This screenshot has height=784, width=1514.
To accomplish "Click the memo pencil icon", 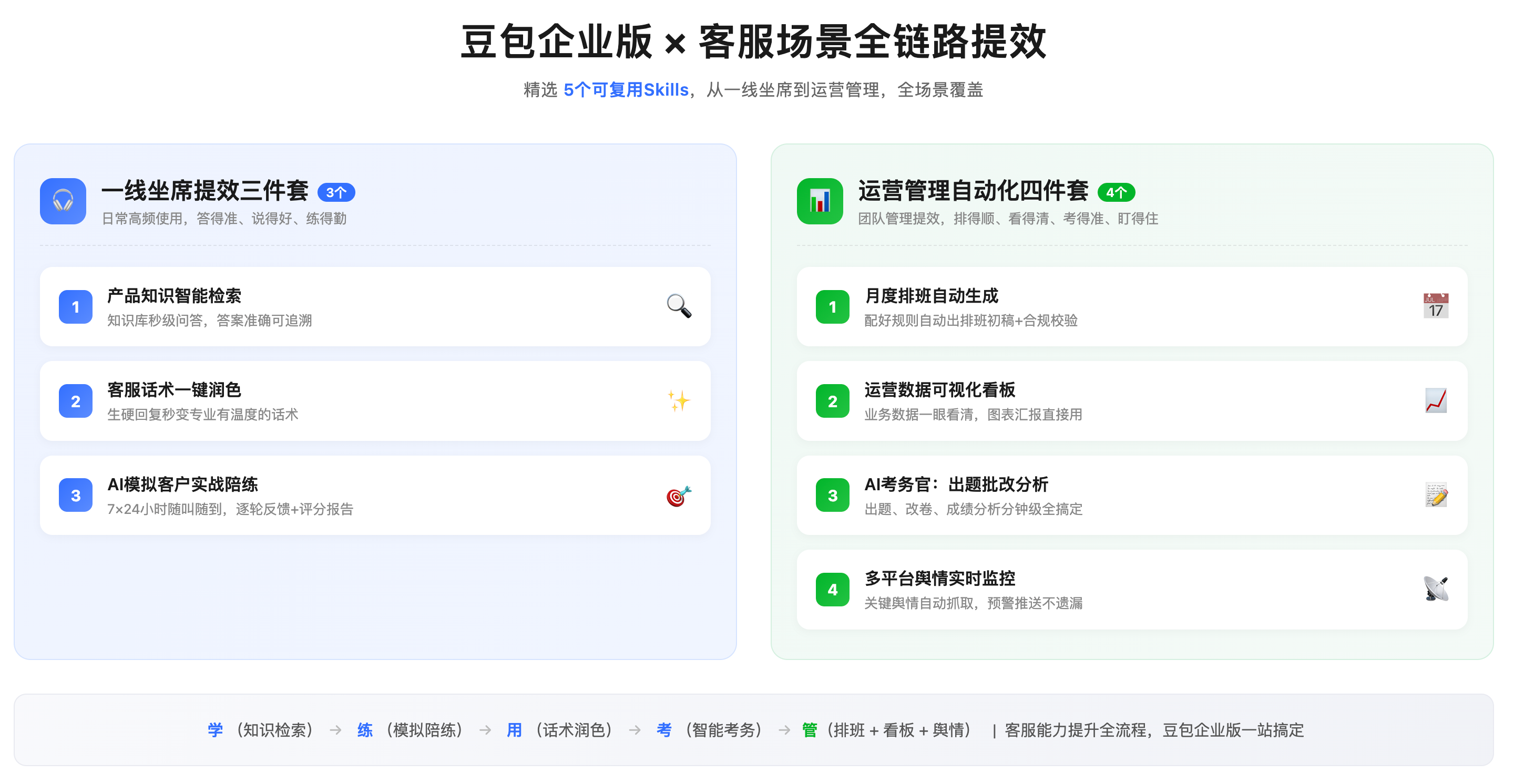I will click(1435, 495).
